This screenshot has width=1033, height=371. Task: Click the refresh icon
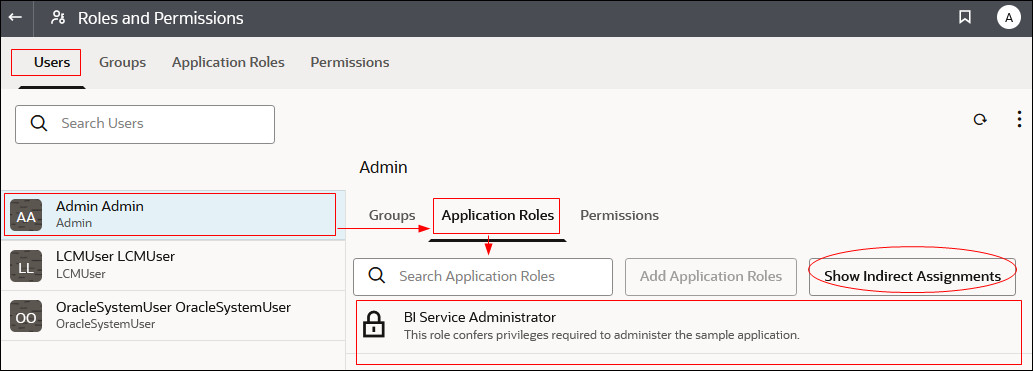point(980,119)
